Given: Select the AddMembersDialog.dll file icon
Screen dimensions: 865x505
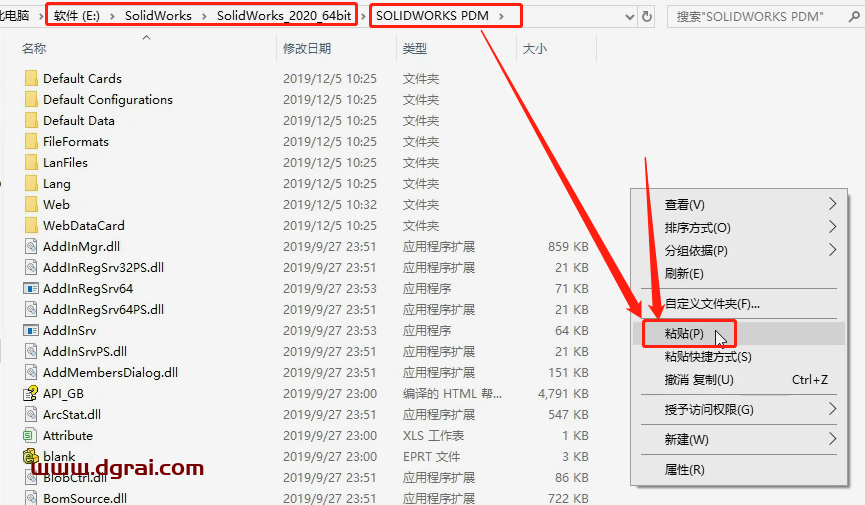Looking at the screenshot, I should tap(31, 372).
